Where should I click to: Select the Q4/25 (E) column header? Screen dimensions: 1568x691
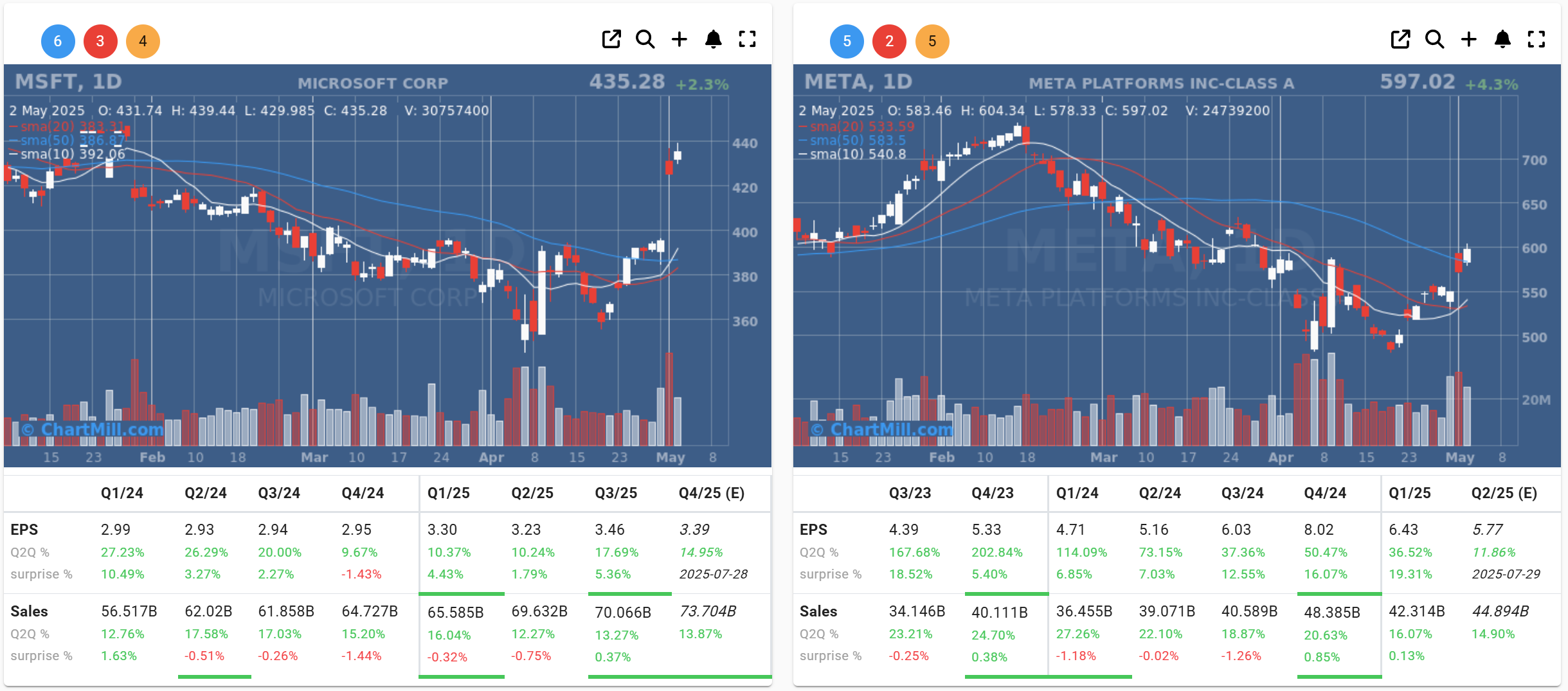711,493
